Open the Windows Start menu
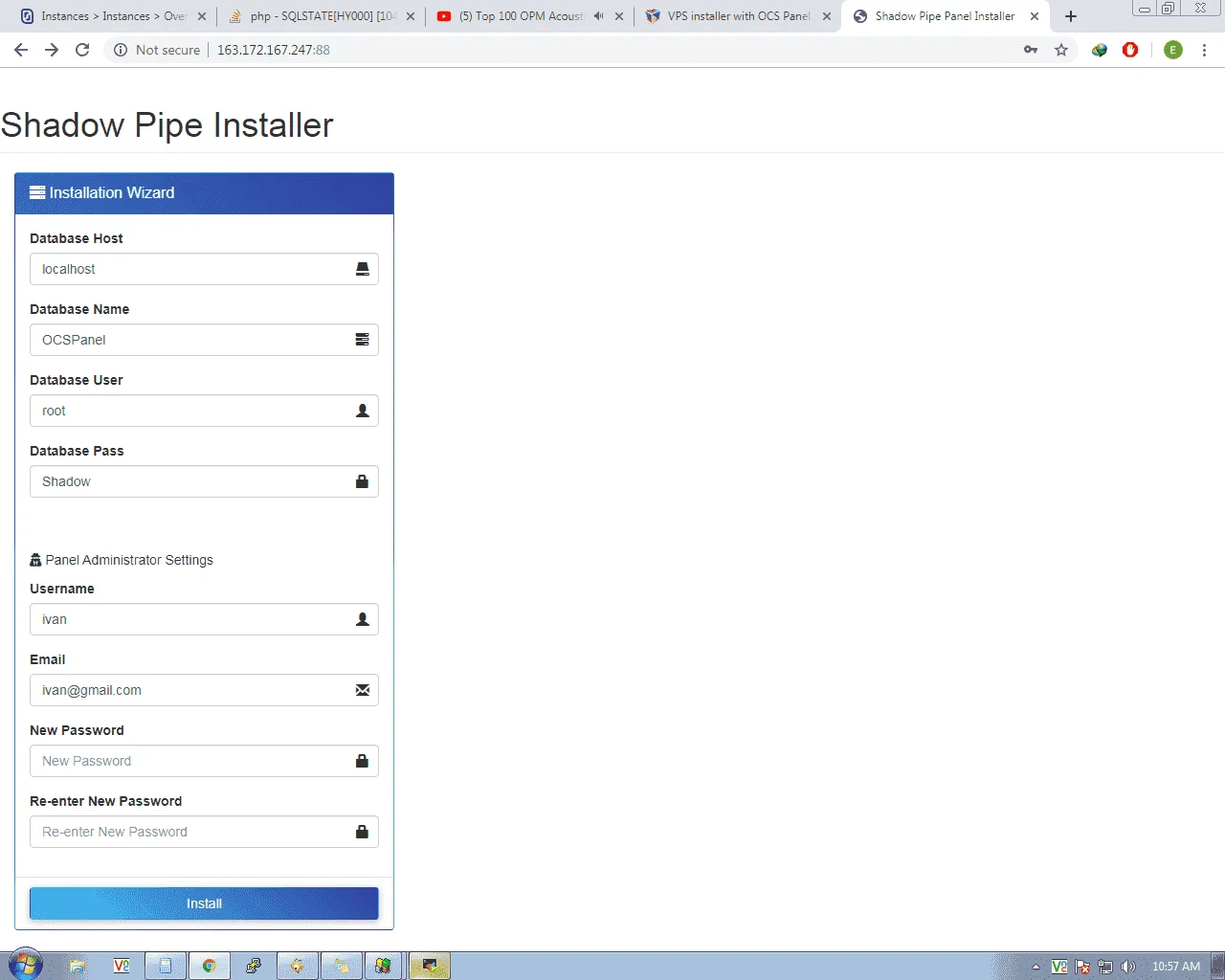This screenshot has height=980, width=1225. [x=25, y=966]
